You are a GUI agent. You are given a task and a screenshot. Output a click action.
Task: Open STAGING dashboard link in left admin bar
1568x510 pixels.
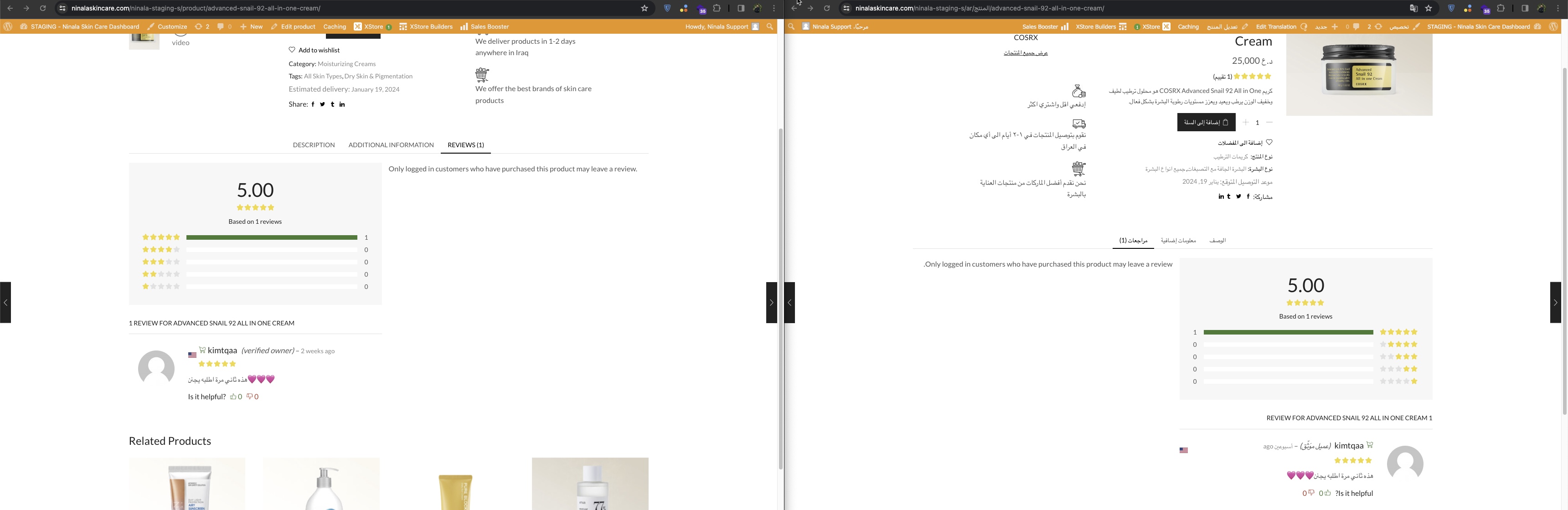pyautogui.click(x=79, y=27)
